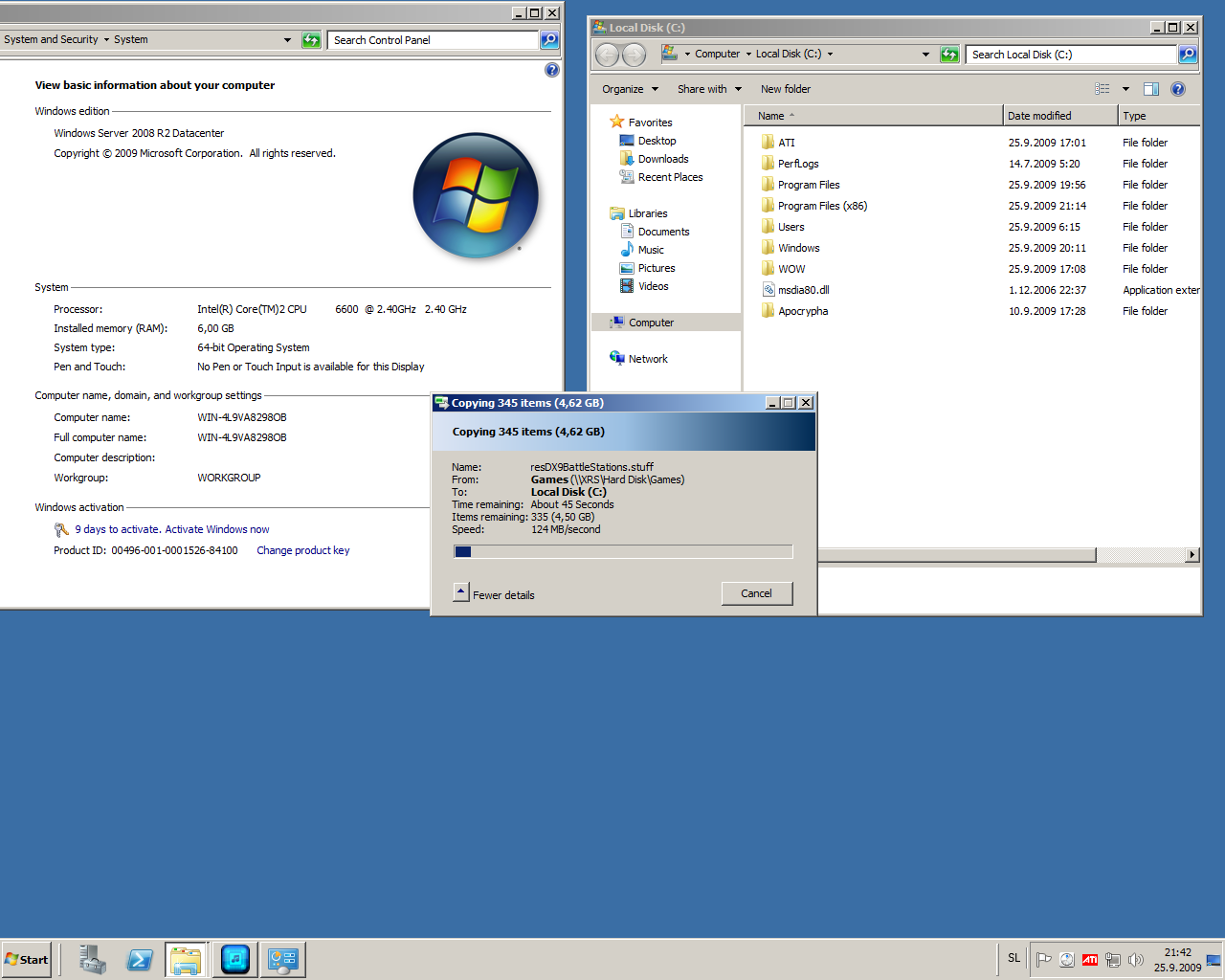This screenshot has width=1225, height=980.
Task: Click Computer breadcrumb in Explorer address bar
Action: click(x=717, y=55)
